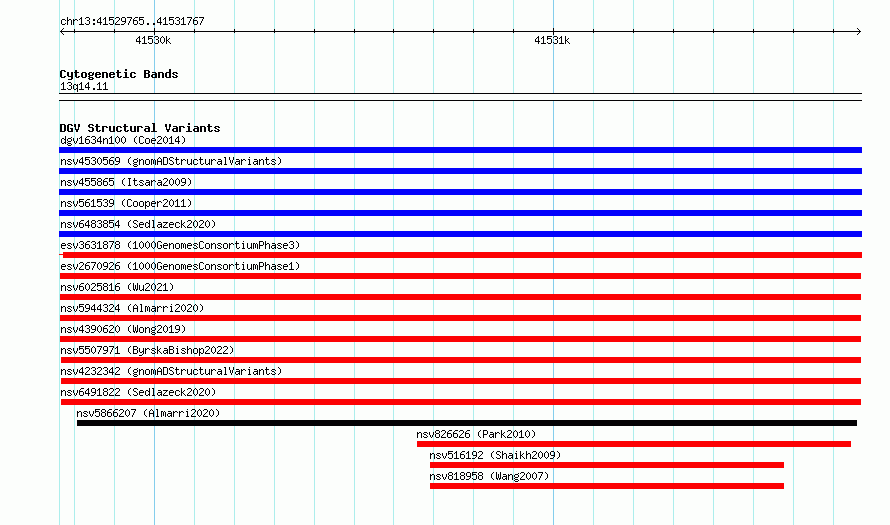Click the 41531k ruler position label
Screen dimensions: 890x525
tap(552, 40)
